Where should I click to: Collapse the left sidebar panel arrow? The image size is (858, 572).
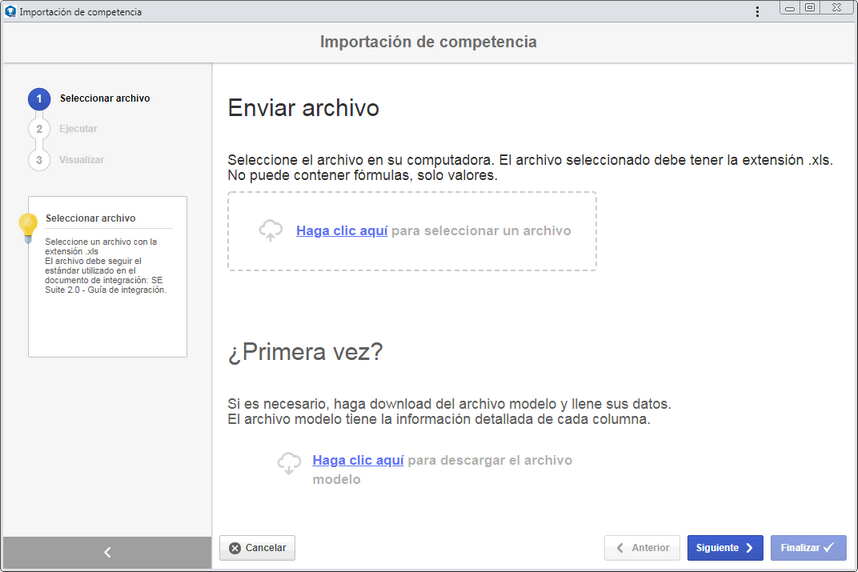[x=107, y=552]
